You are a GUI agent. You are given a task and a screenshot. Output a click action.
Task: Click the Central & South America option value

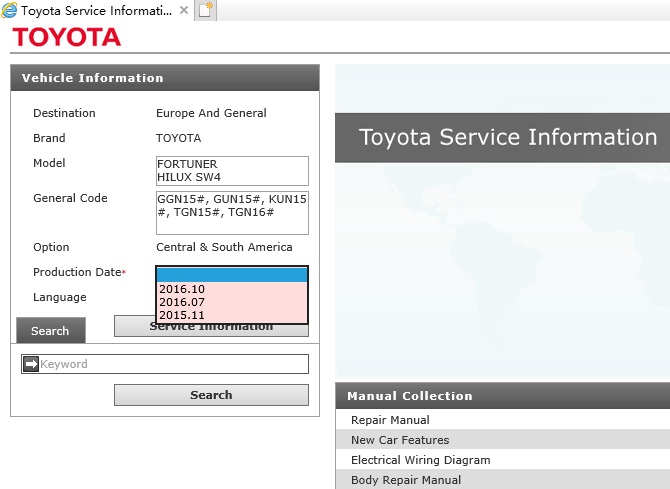(224, 247)
